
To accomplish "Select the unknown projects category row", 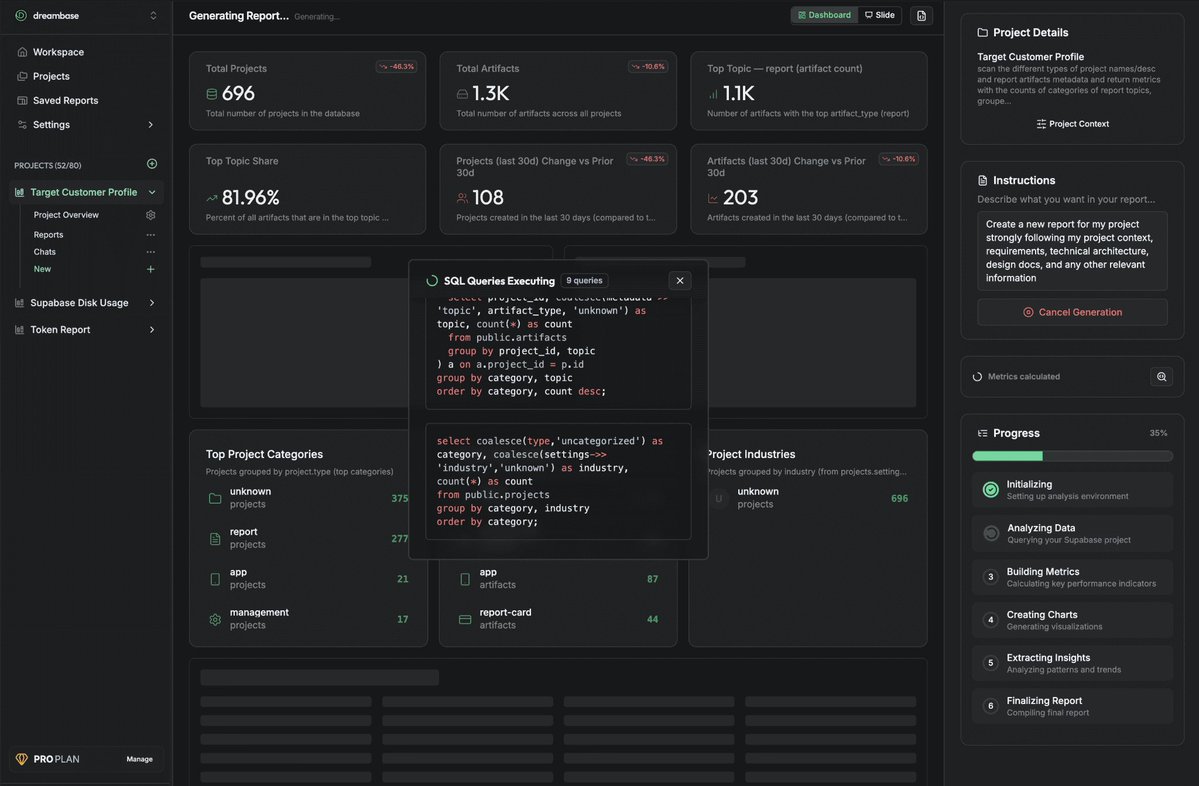I will pyautogui.click(x=307, y=498).
